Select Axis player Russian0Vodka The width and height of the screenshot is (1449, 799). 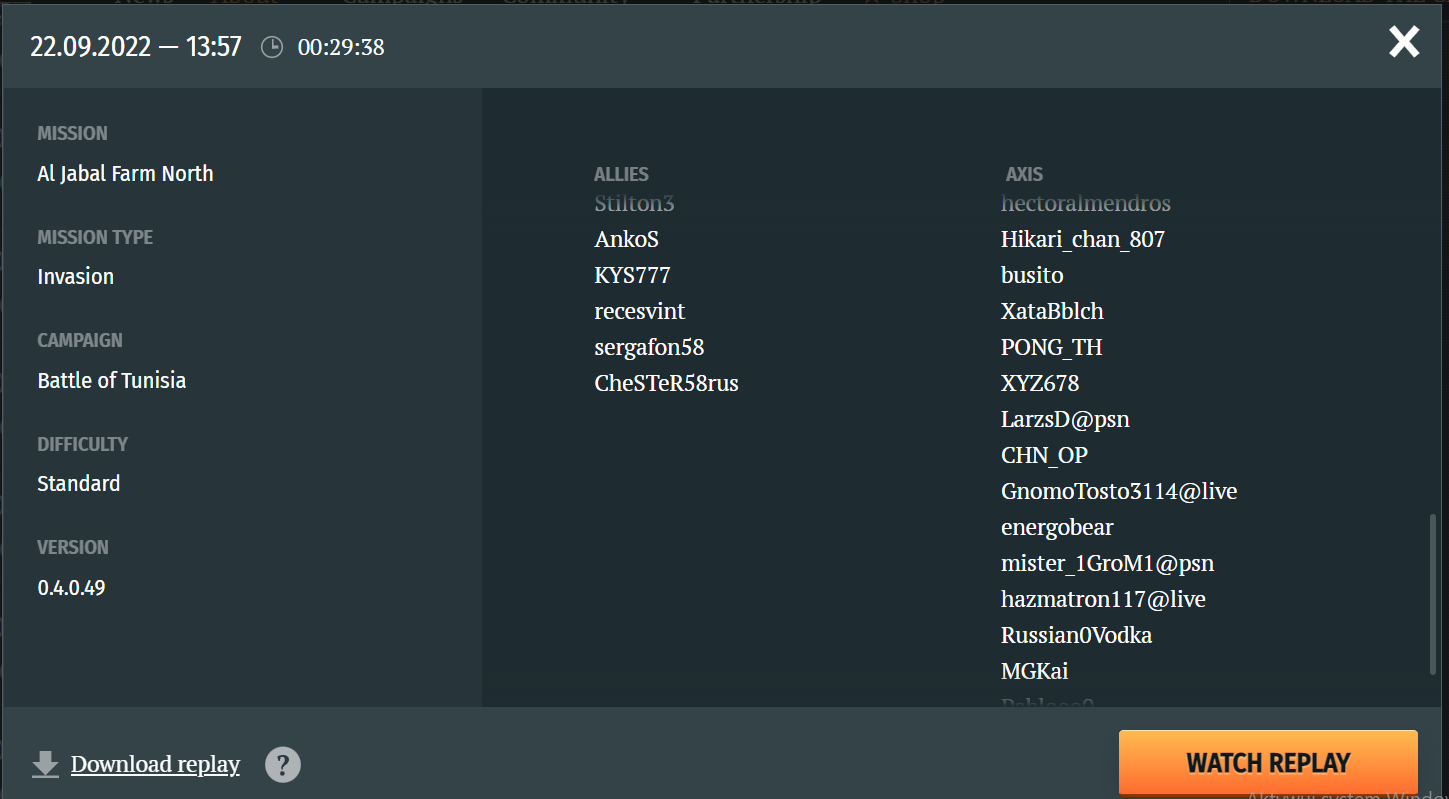pyautogui.click(x=1076, y=635)
